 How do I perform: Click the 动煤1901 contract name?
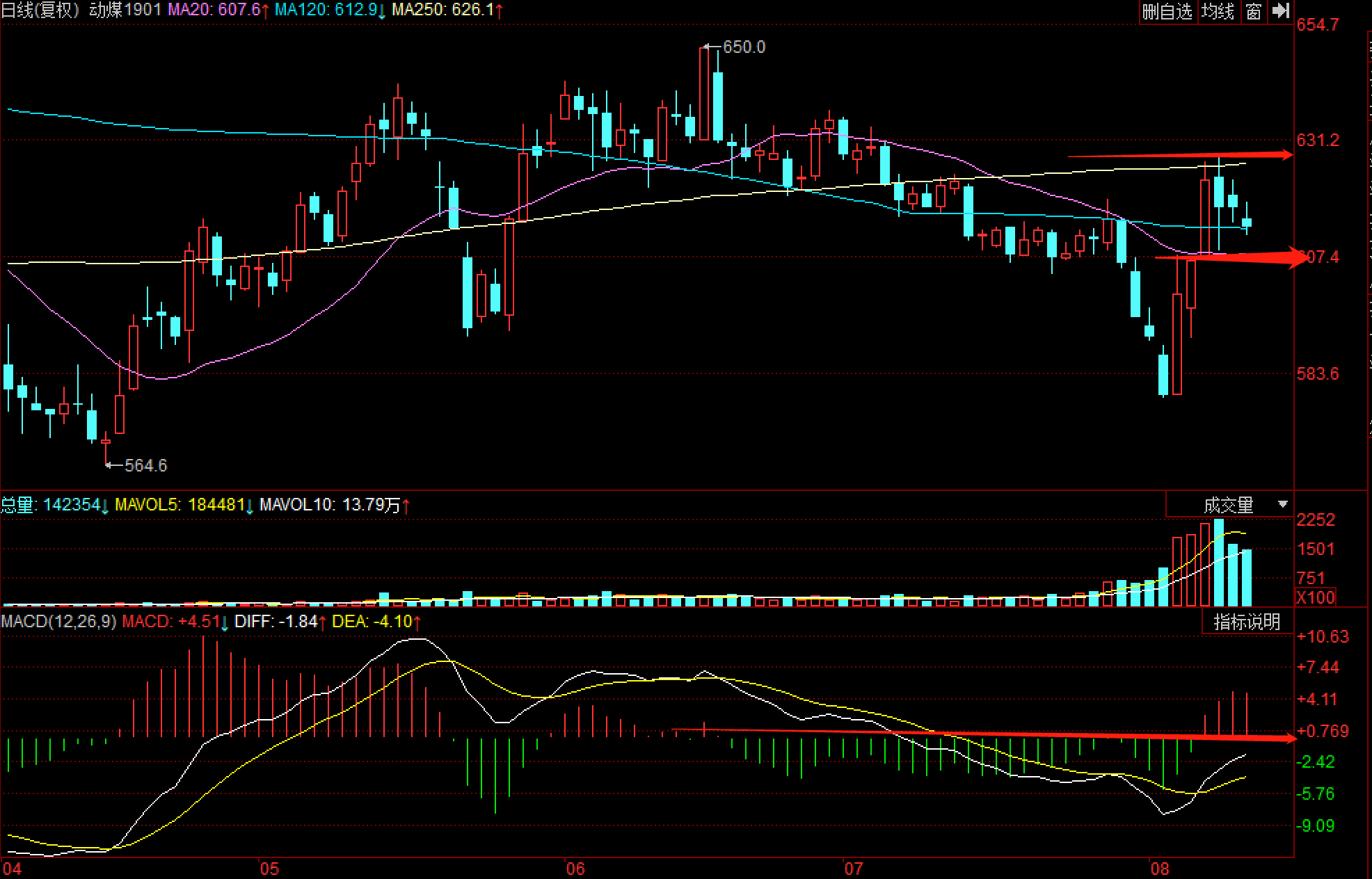pyautogui.click(x=125, y=10)
